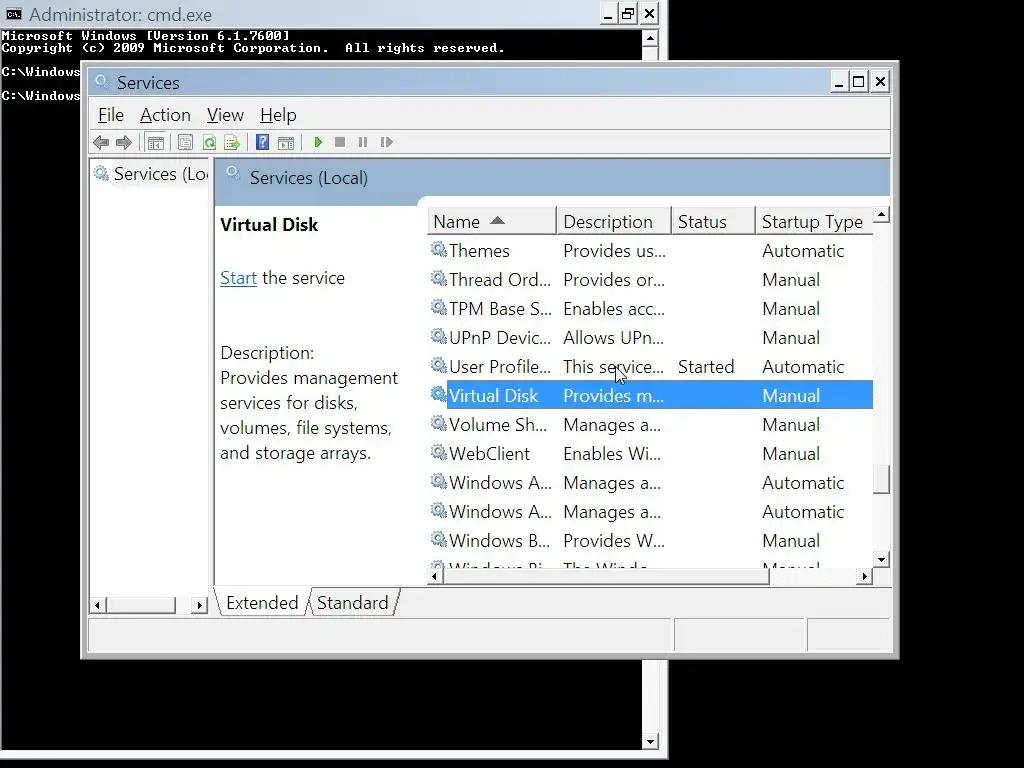This screenshot has width=1024, height=768.
Task: Click the services list horizontal scrollbar thumb
Action: pos(606,576)
